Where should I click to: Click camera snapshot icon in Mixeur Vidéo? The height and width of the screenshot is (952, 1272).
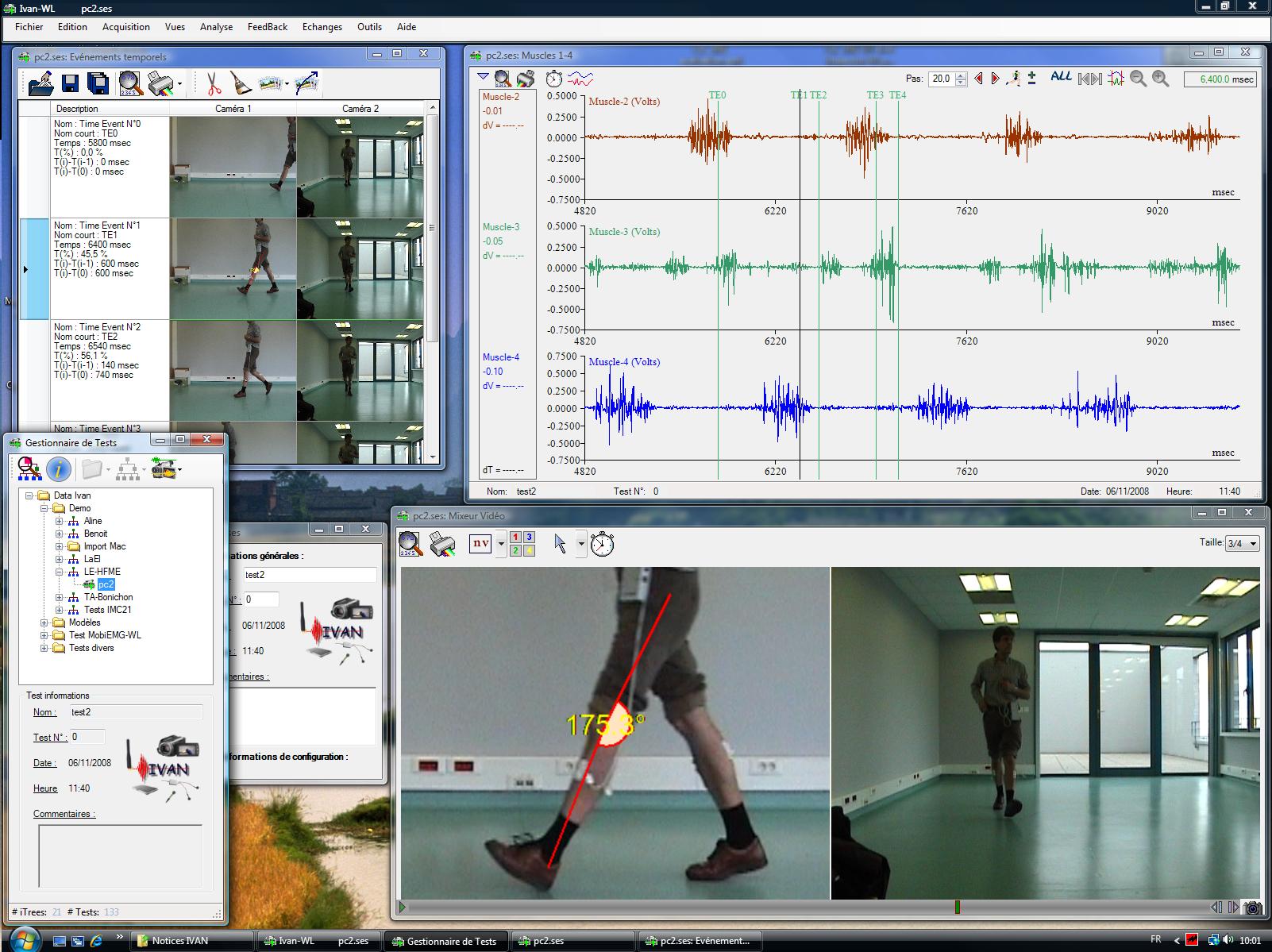(1253, 907)
